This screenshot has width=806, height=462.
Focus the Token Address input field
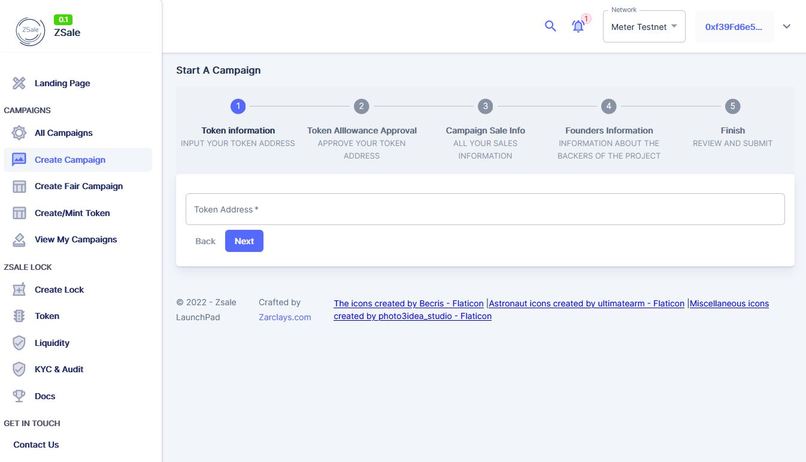[x=485, y=209]
